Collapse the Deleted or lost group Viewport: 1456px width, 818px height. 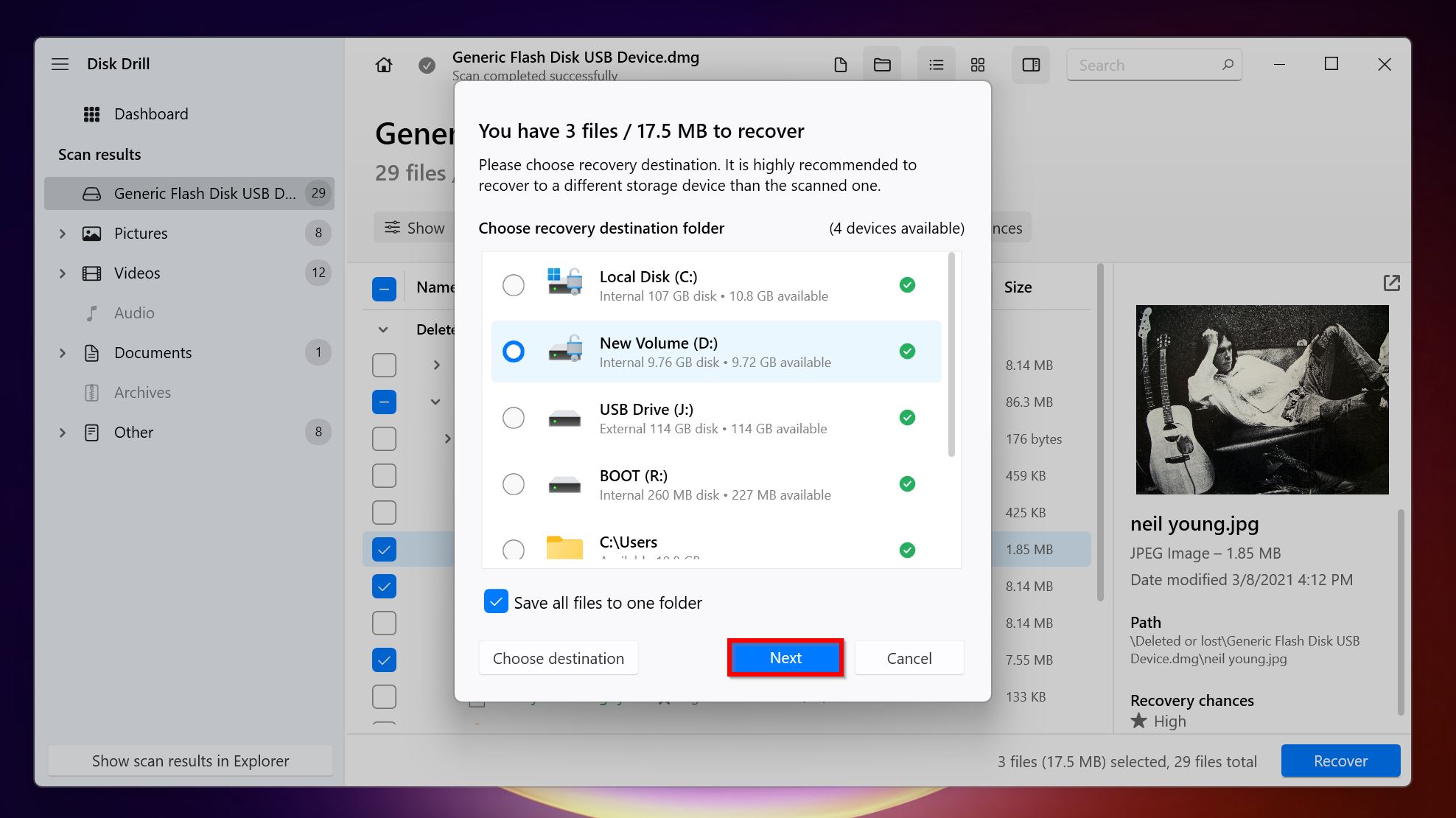(383, 329)
